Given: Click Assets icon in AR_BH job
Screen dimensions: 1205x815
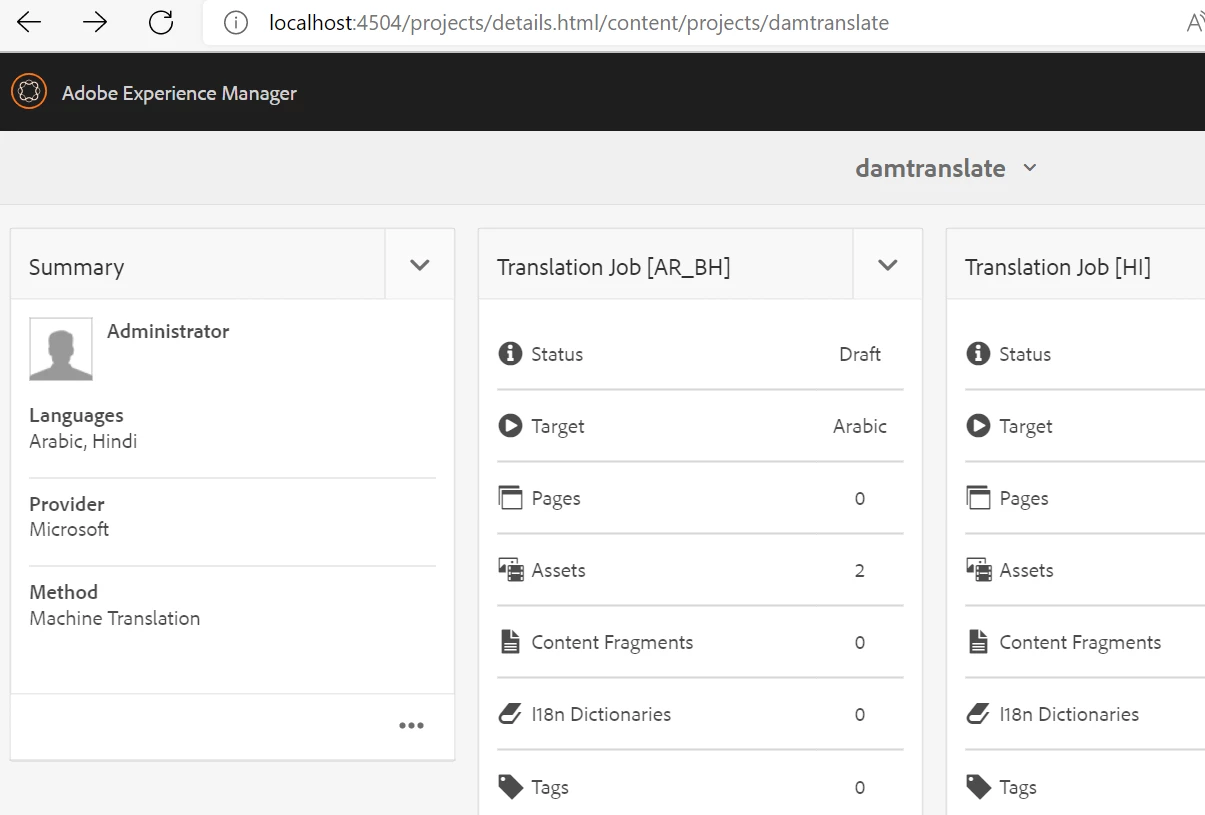Looking at the screenshot, I should coord(510,570).
